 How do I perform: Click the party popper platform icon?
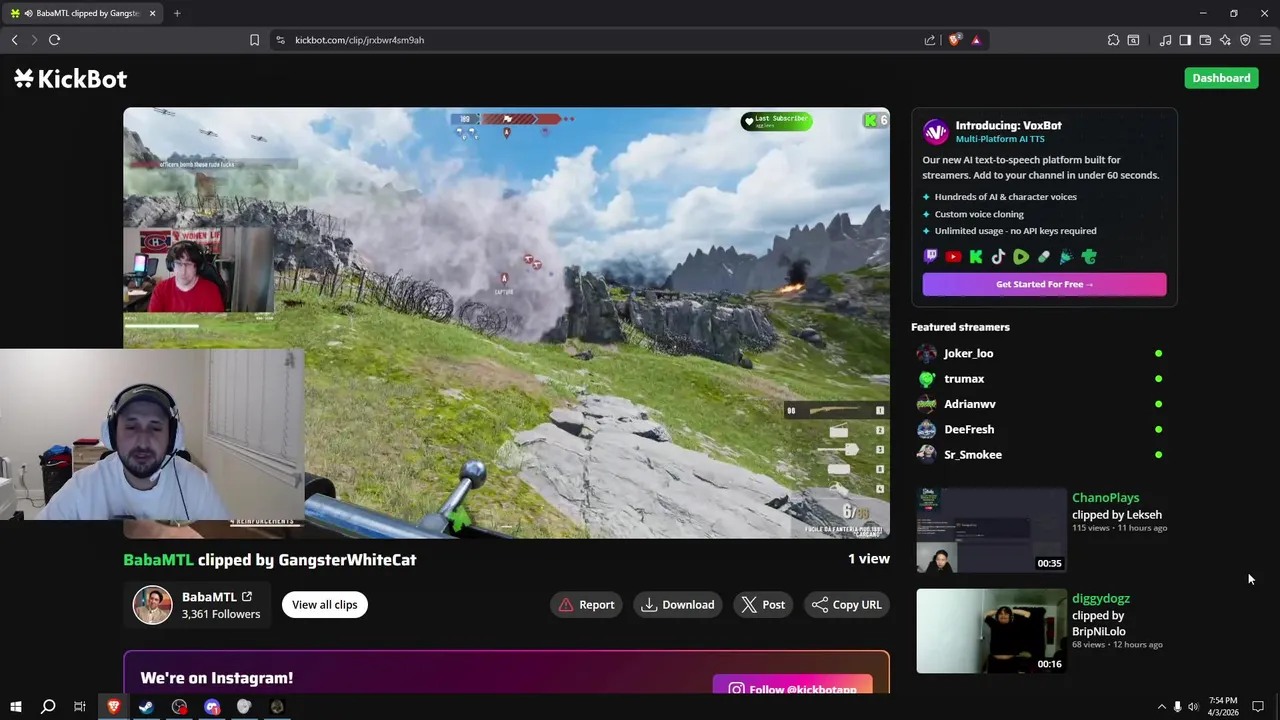point(1066,257)
